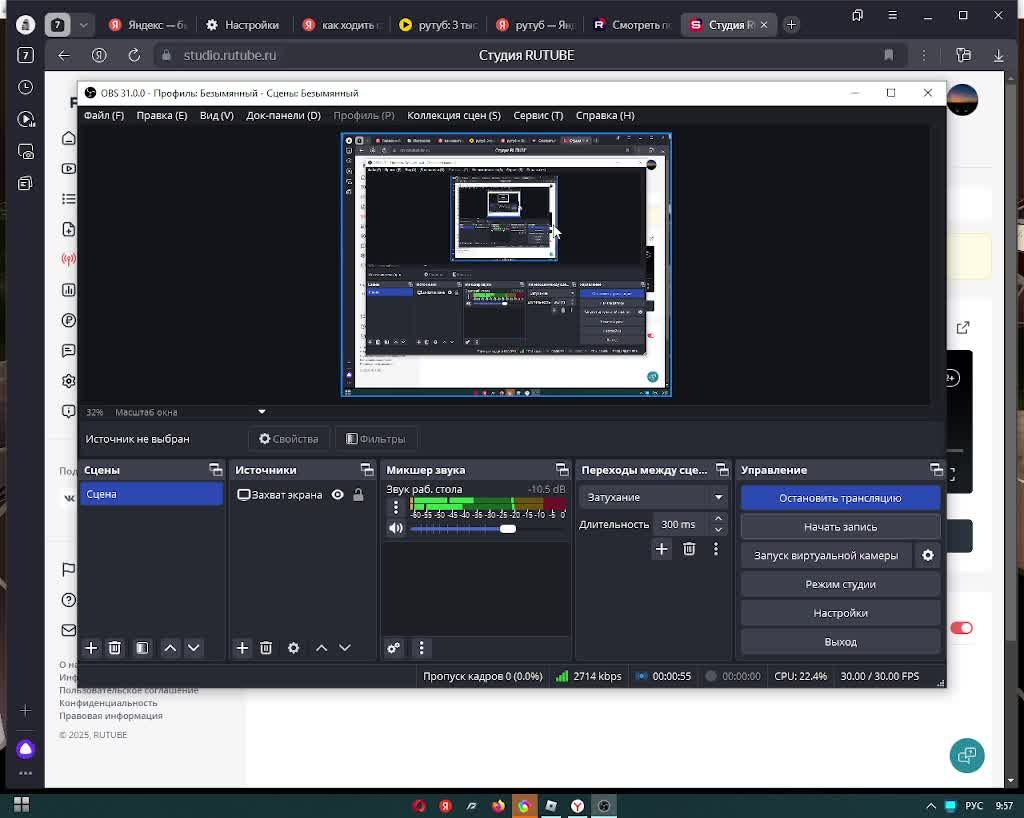The image size is (1024, 818).
Task: Hide the Захват экрана source via eye icon
Action: point(338,495)
